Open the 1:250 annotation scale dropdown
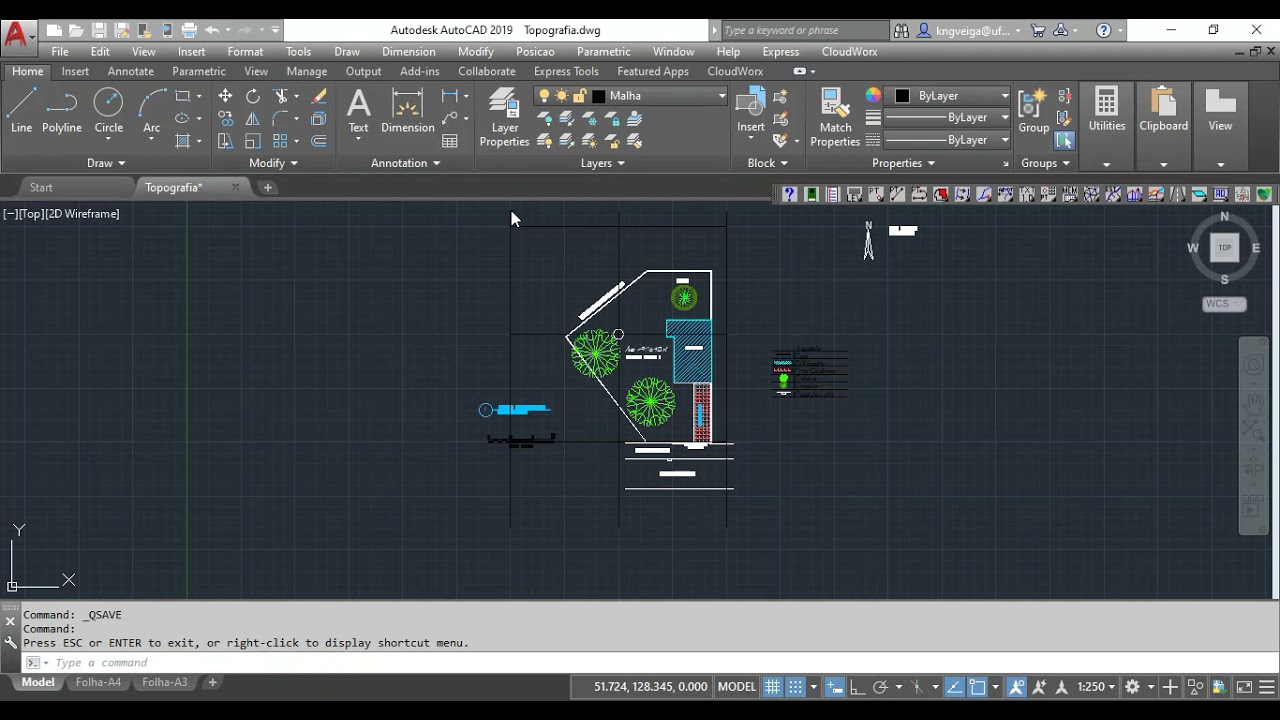1280x720 pixels. pos(1096,687)
